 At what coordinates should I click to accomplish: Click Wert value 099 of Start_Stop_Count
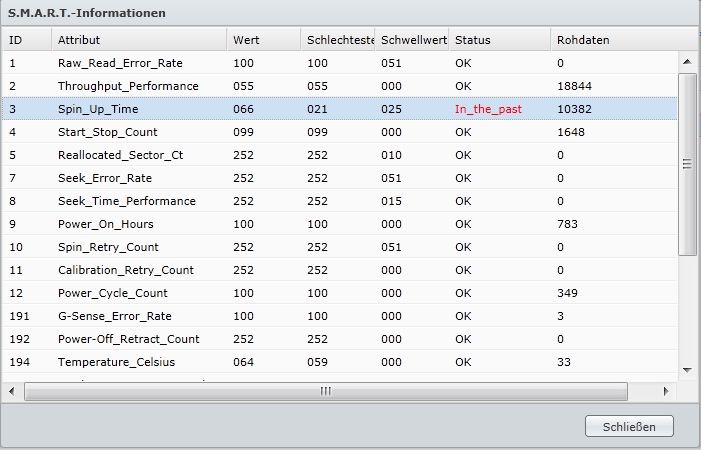click(243, 132)
